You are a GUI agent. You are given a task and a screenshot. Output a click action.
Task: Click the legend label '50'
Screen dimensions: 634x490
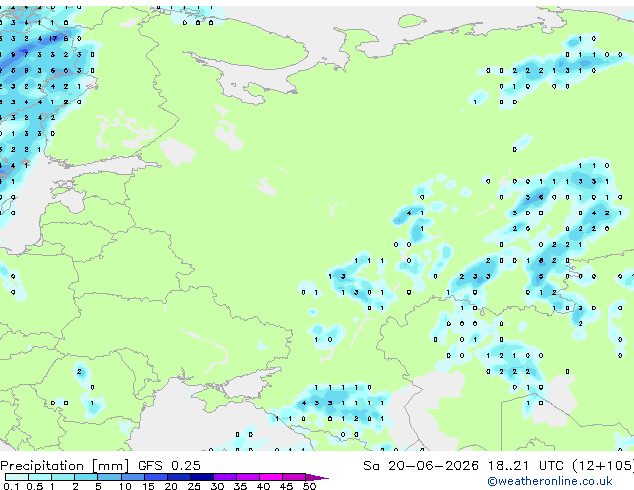point(309,486)
